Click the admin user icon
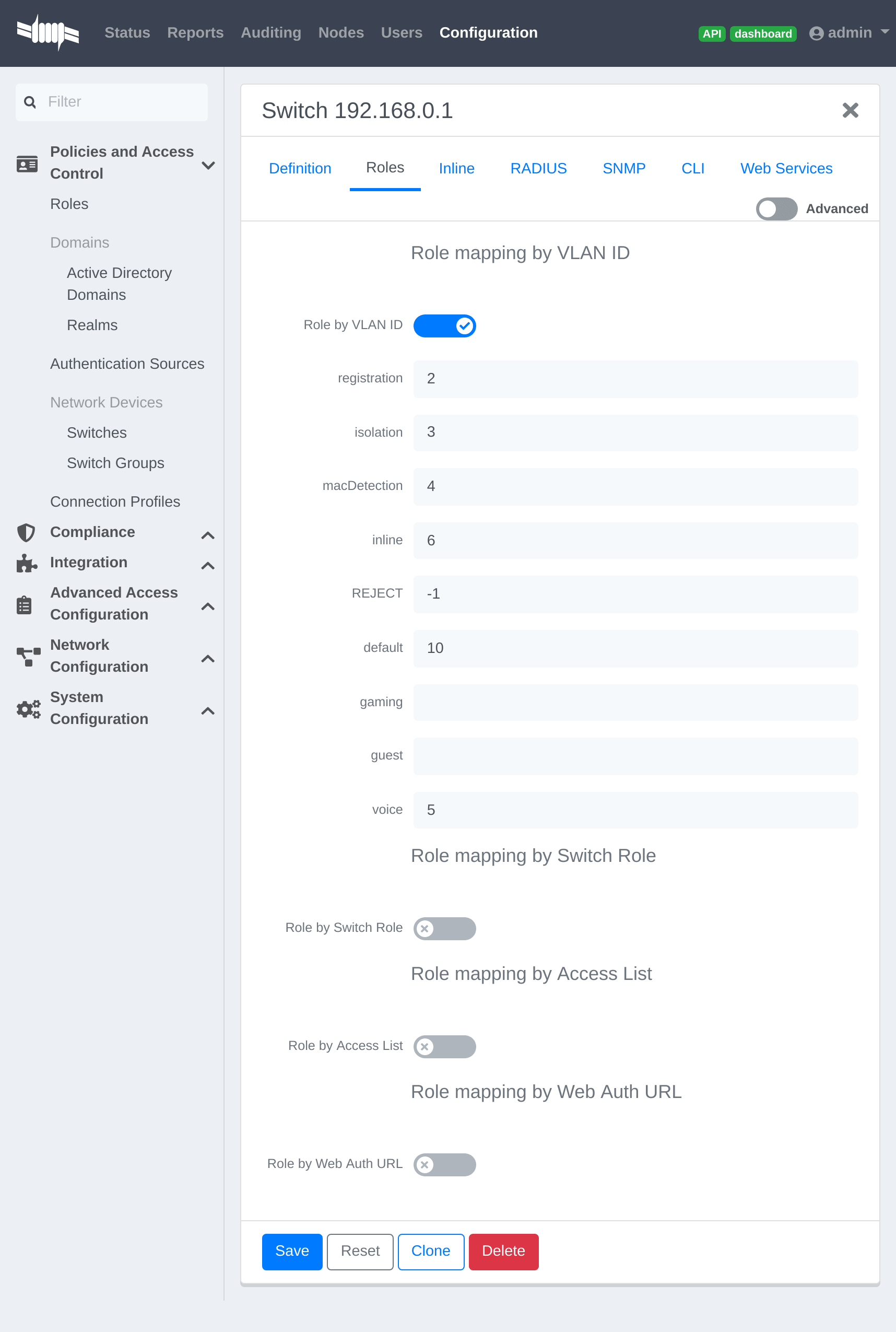Image resolution: width=896 pixels, height=1332 pixels. (x=816, y=32)
